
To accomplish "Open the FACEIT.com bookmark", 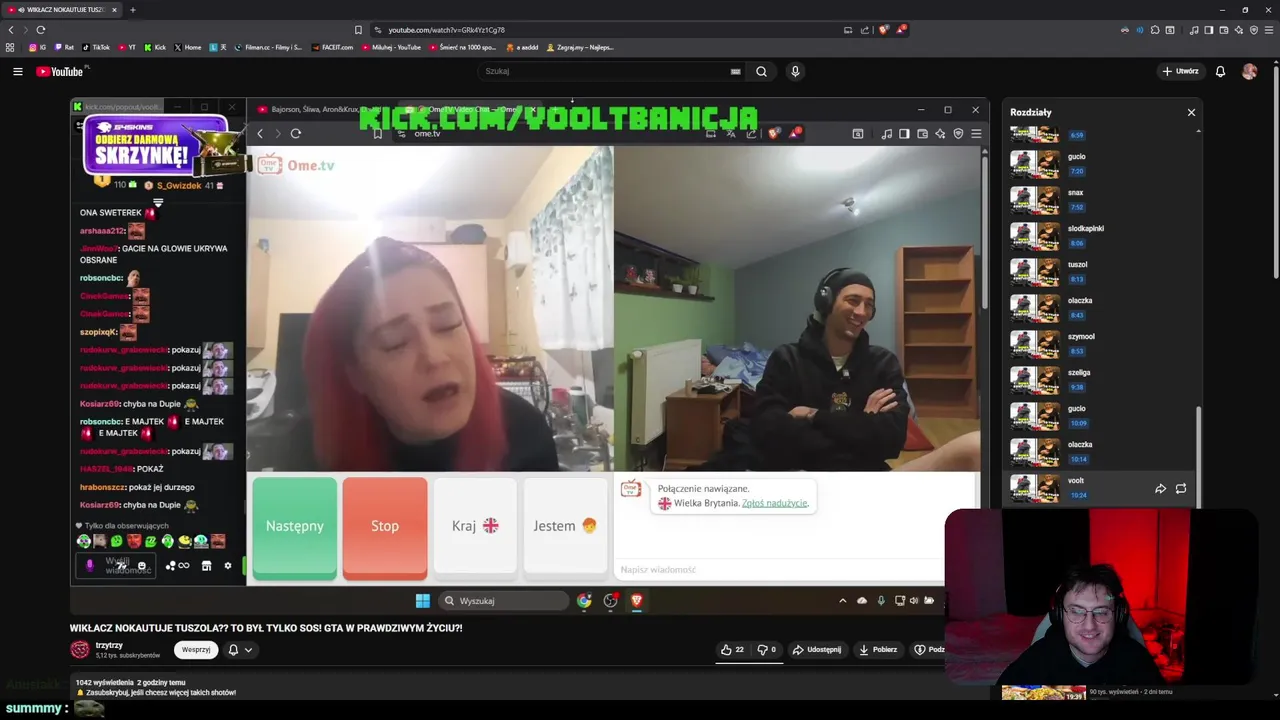I will click(x=332, y=47).
